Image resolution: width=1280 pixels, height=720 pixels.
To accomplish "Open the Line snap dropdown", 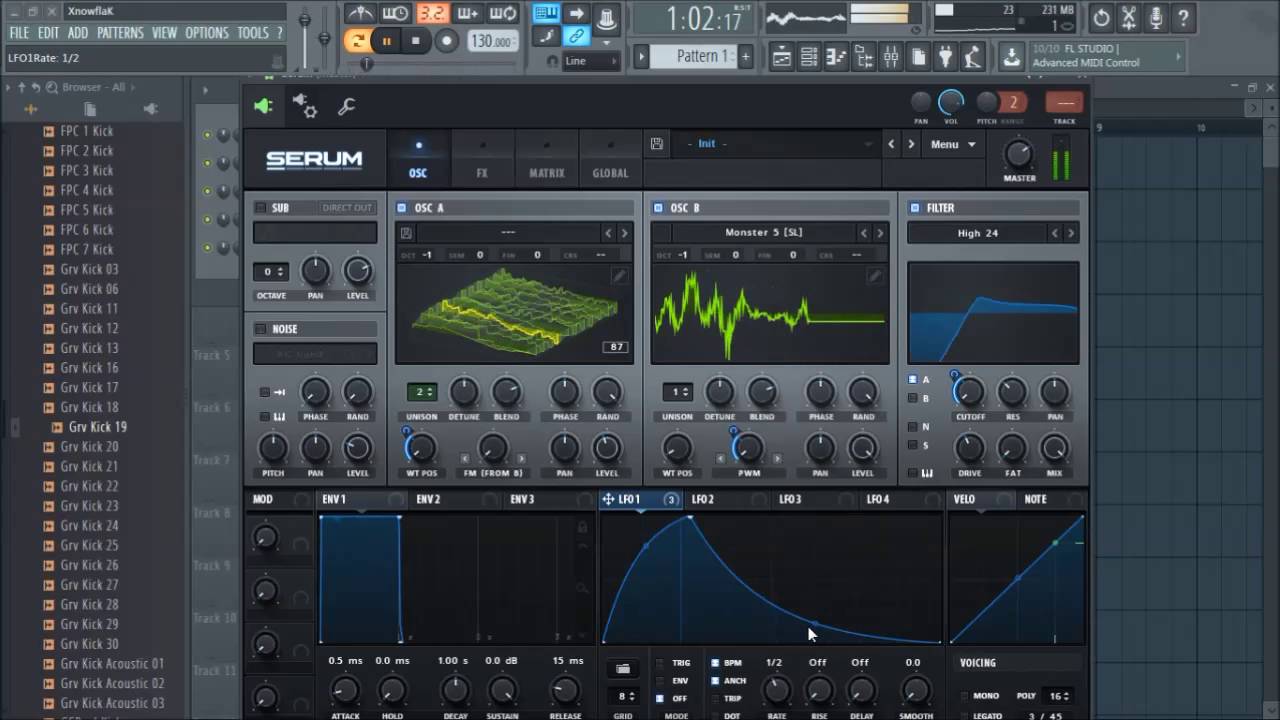I will pos(592,61).
